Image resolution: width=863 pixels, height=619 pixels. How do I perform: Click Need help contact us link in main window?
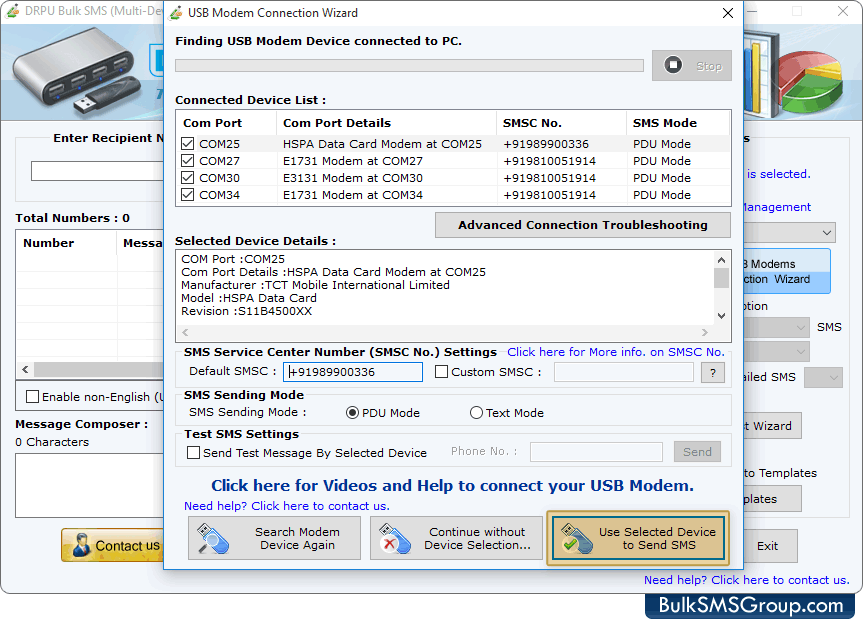coord(747,580)
